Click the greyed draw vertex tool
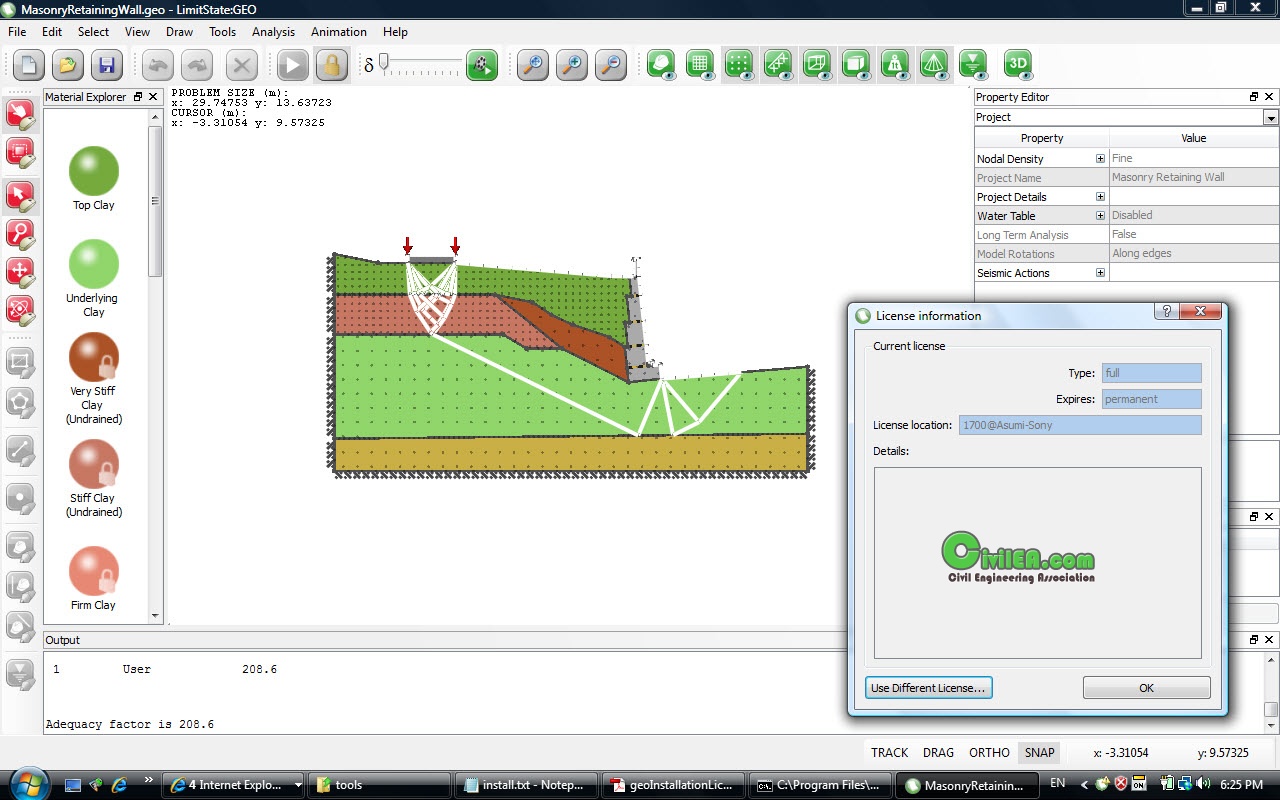This screenshot has width=1280, height=800. pyautogui.click(x=21, y=499)
